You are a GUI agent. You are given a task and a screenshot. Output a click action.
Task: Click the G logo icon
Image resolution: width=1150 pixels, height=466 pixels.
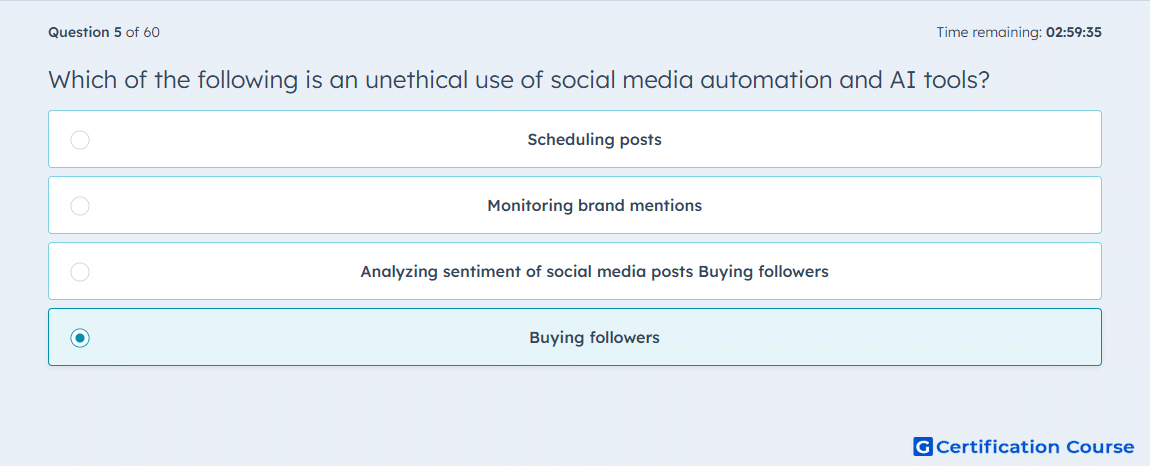[923, 446]
